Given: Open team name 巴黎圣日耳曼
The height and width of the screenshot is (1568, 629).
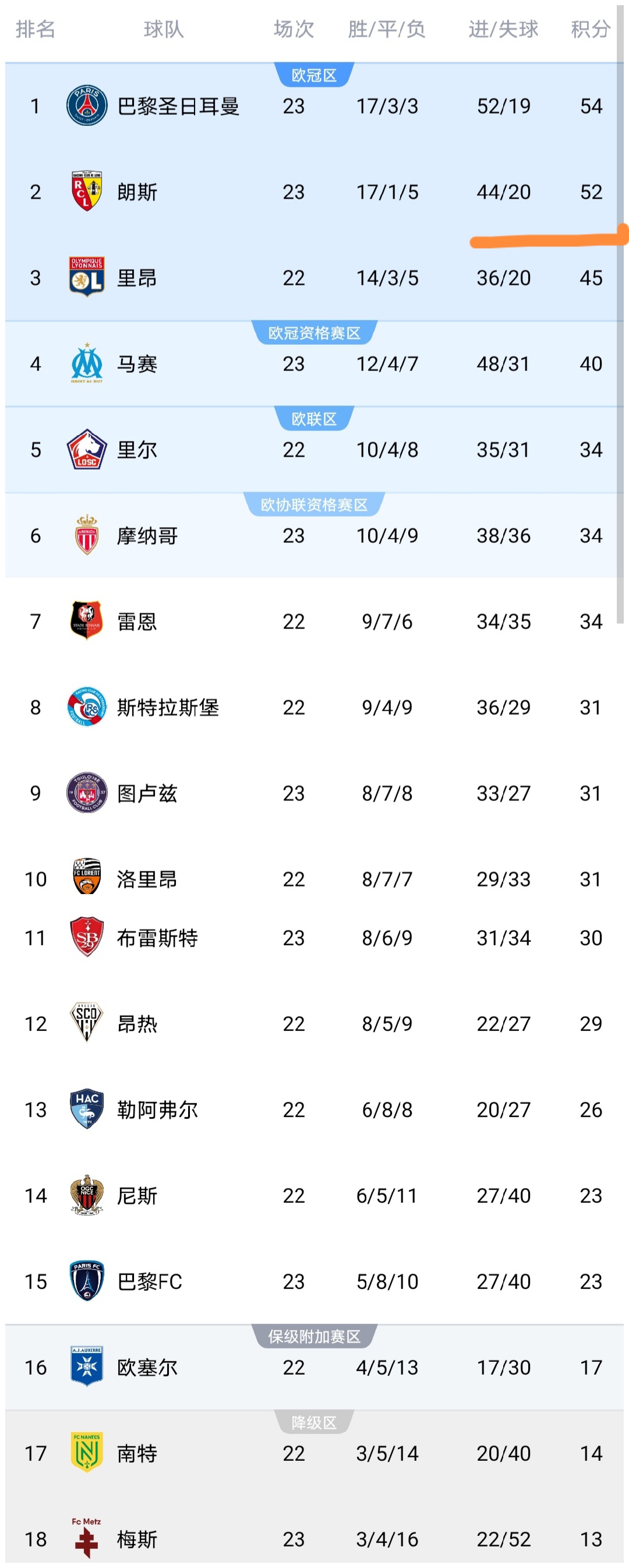Looking at the screenshot, I should tap(178, 107).
